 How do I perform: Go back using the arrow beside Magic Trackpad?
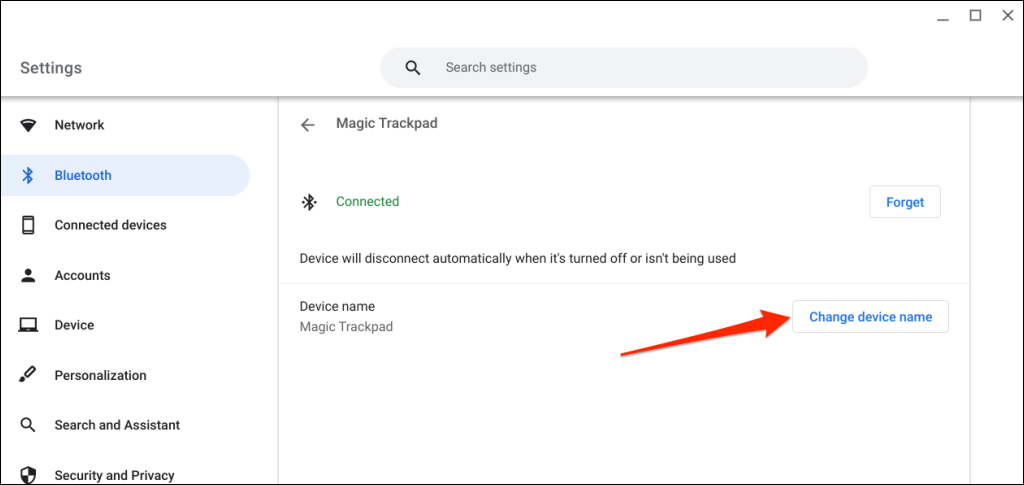pyautogui.click(x=308, y=125)
